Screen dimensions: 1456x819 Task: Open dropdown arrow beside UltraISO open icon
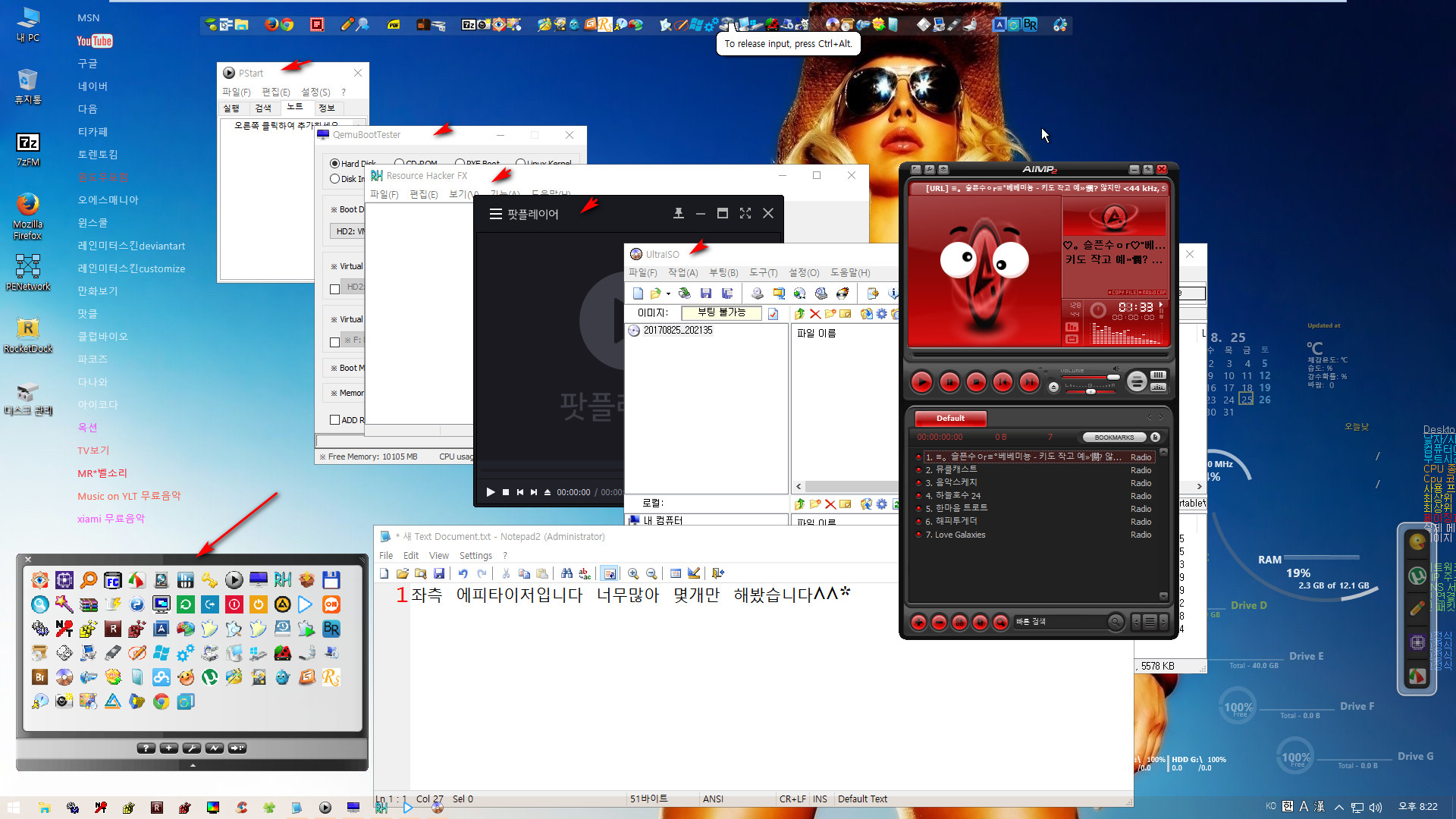668,293
